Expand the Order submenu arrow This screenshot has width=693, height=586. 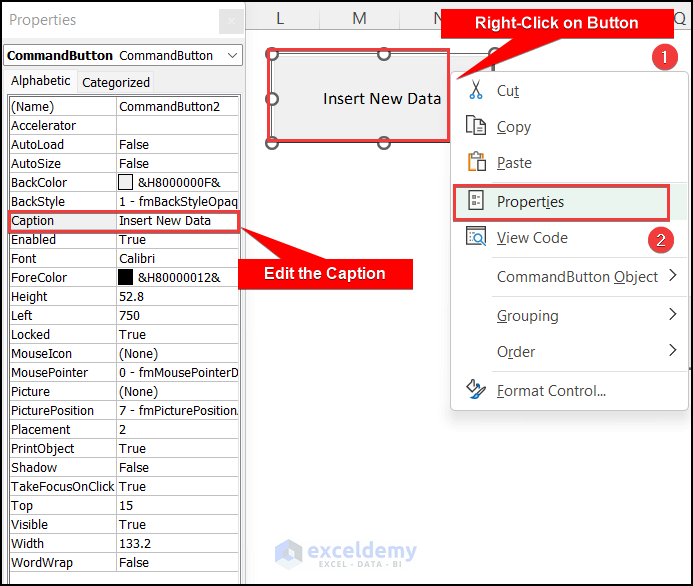point(672,350)
